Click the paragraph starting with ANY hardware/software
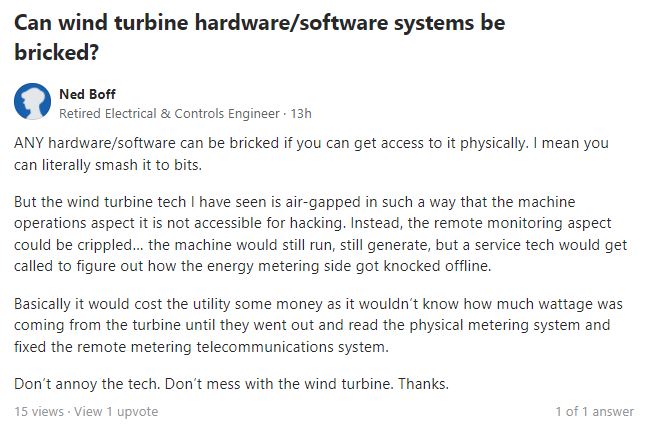 (311, 154)
